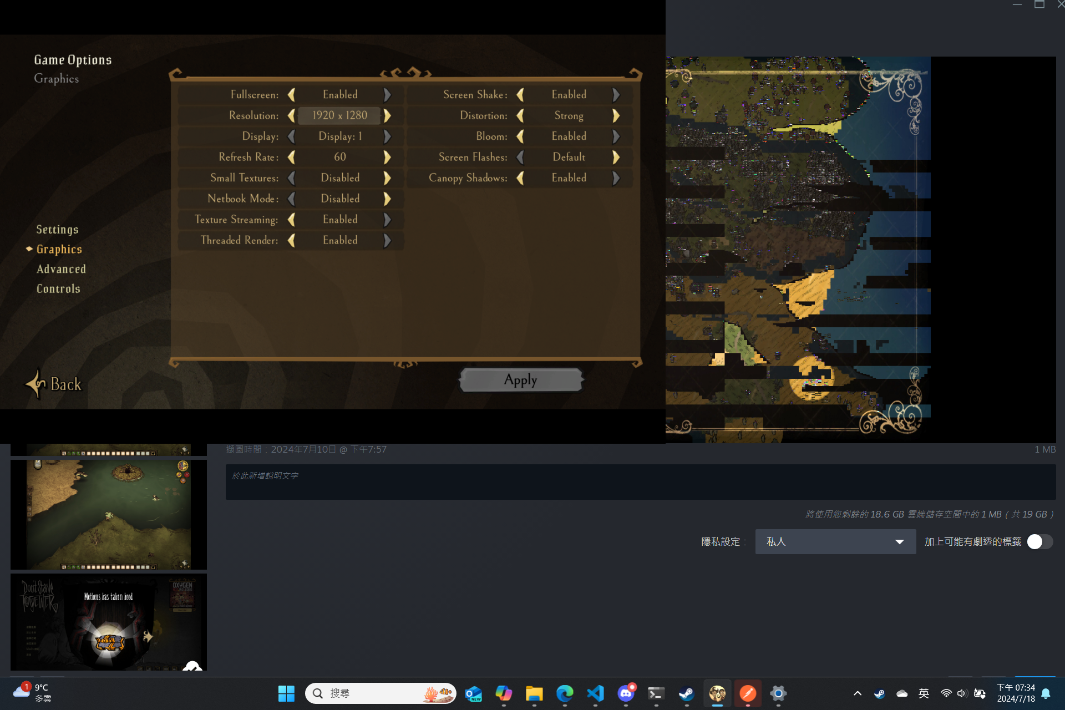Viewport: 1065px width, 710px height.
Task: Select the Don't Starve Together menu thumbnail
Action: coord(109,622)
